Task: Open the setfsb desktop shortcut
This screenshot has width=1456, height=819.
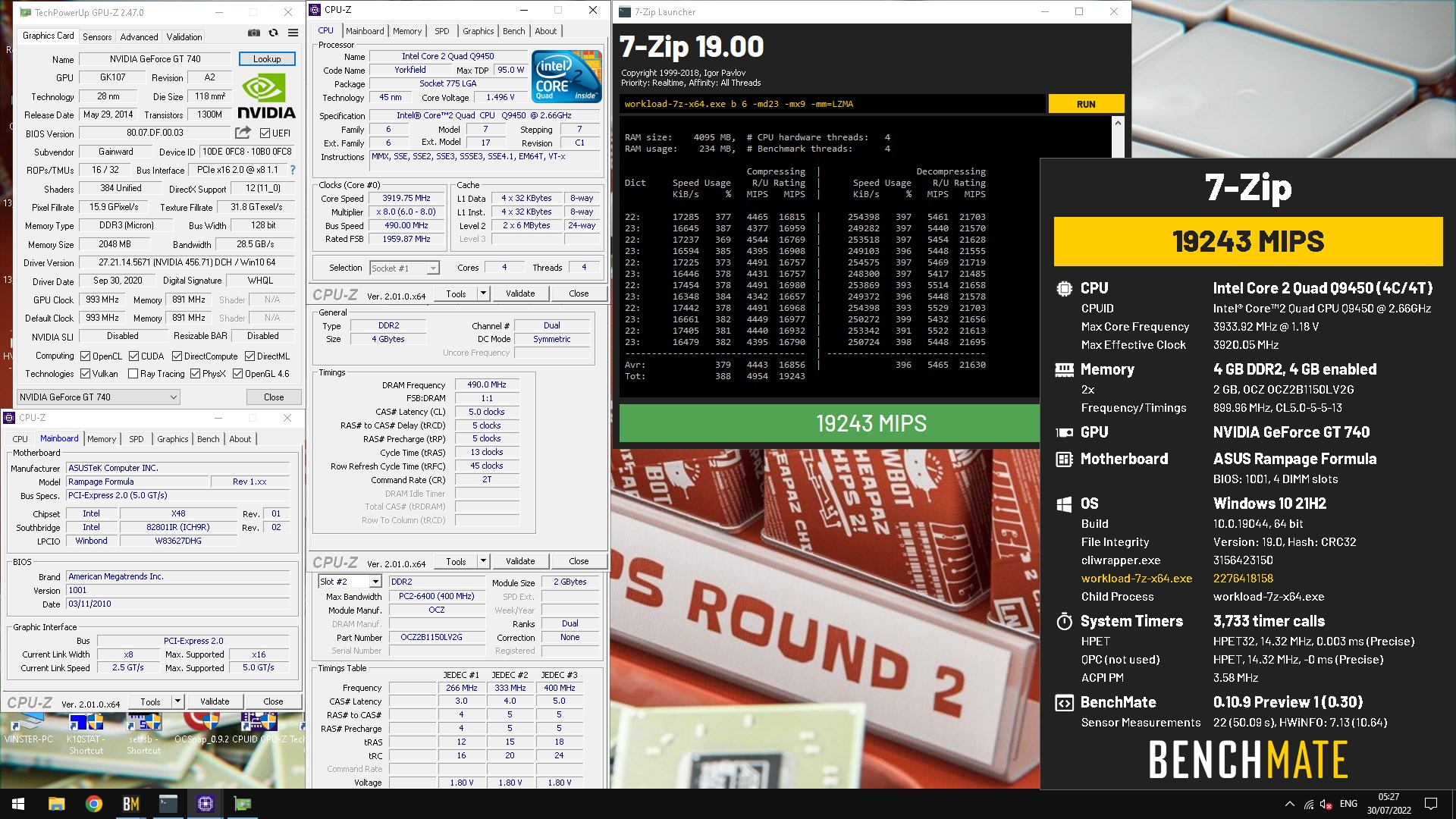Action: [143, 733]
